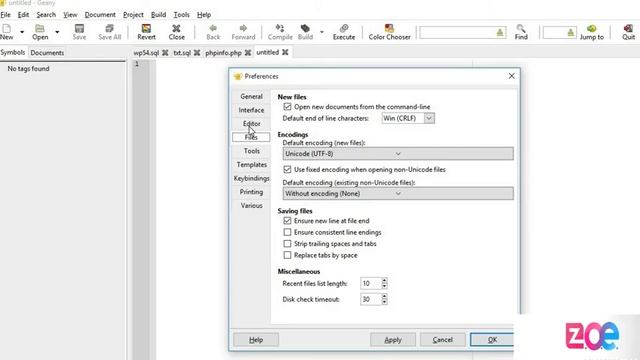The image size is (640, 360).
Task: Enable Ensure consistent line endings
Action: pyautogui.click(x=287, y=232)
